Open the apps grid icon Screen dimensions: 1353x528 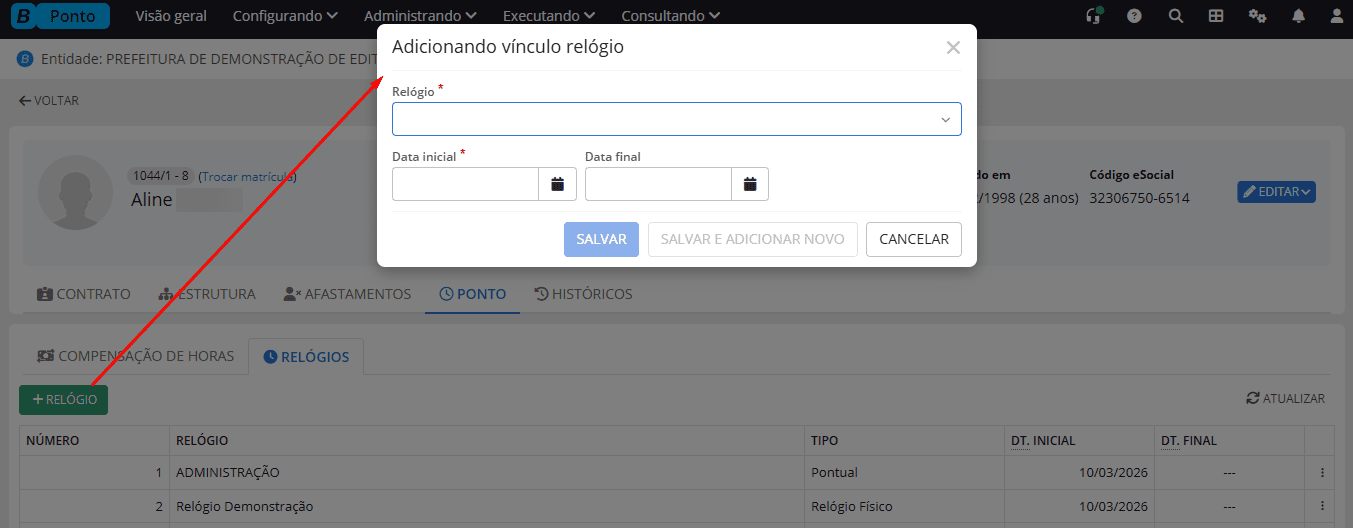tap(1216, 16)
